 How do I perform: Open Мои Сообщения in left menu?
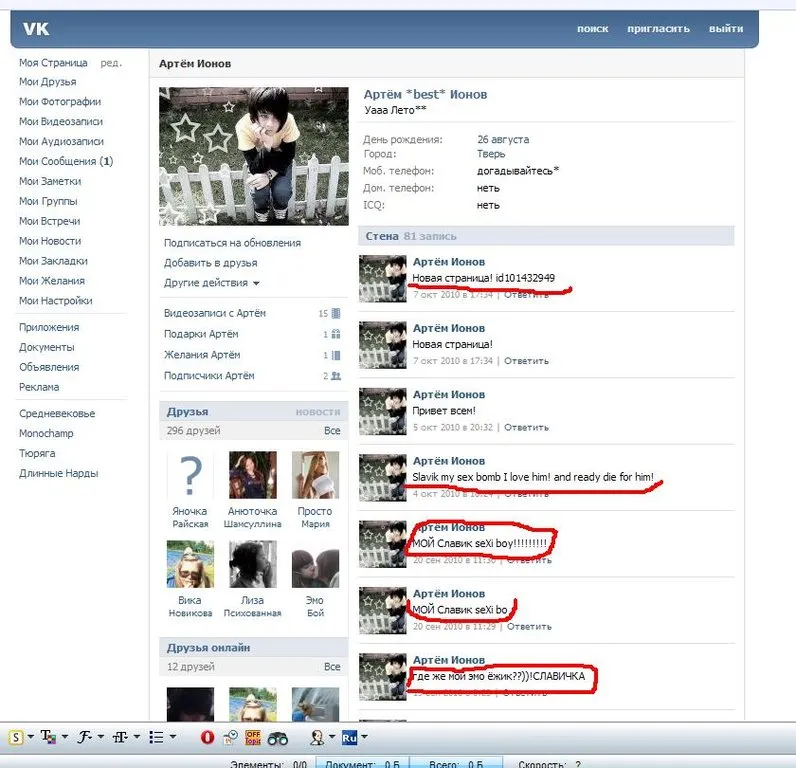coord(66,161)
